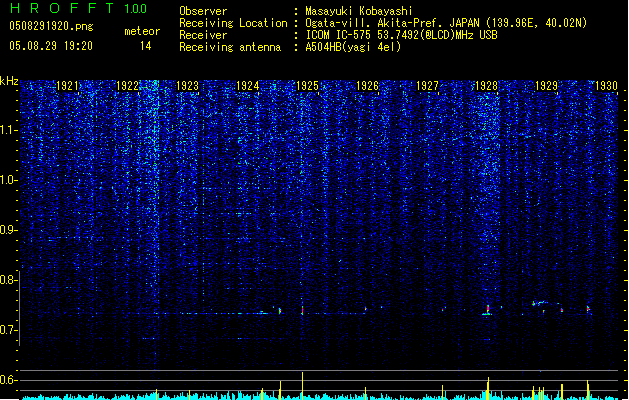
Task: Click the version number 1.0.0
Action: click(x=136, y=8)
